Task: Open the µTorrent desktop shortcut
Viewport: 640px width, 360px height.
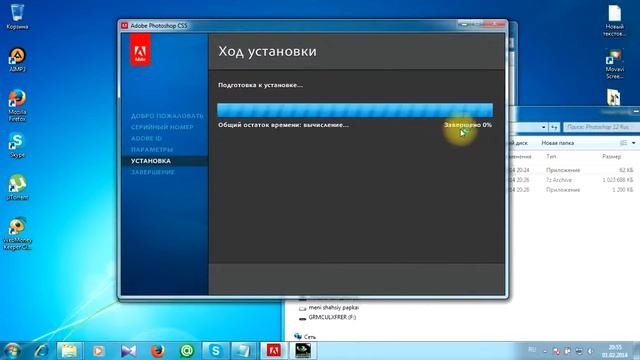Action: (x=17, y=187)
